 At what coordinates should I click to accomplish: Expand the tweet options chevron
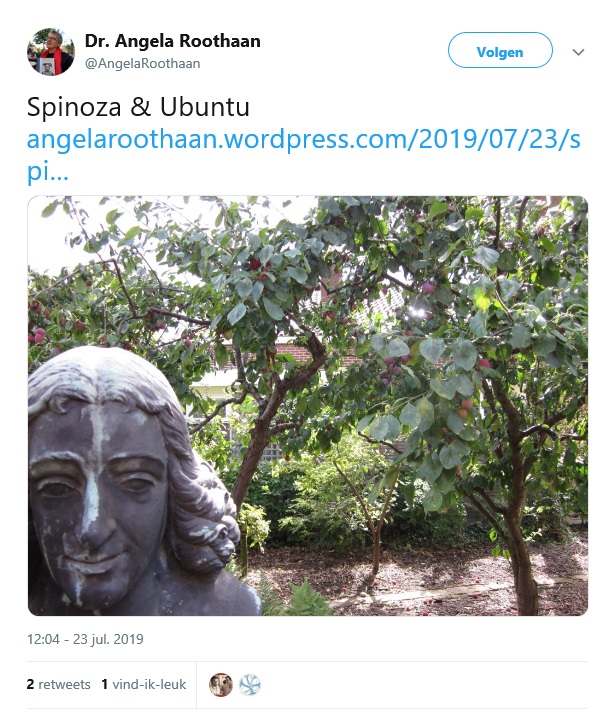coord(578,52)
